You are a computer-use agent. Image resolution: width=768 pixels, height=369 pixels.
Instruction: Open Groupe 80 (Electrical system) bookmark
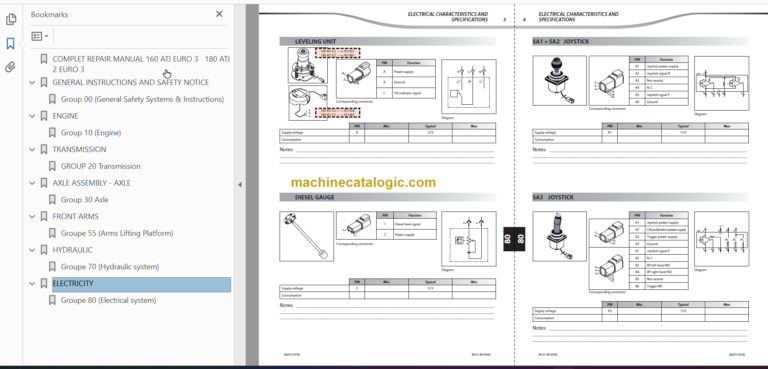click(108, 300)
